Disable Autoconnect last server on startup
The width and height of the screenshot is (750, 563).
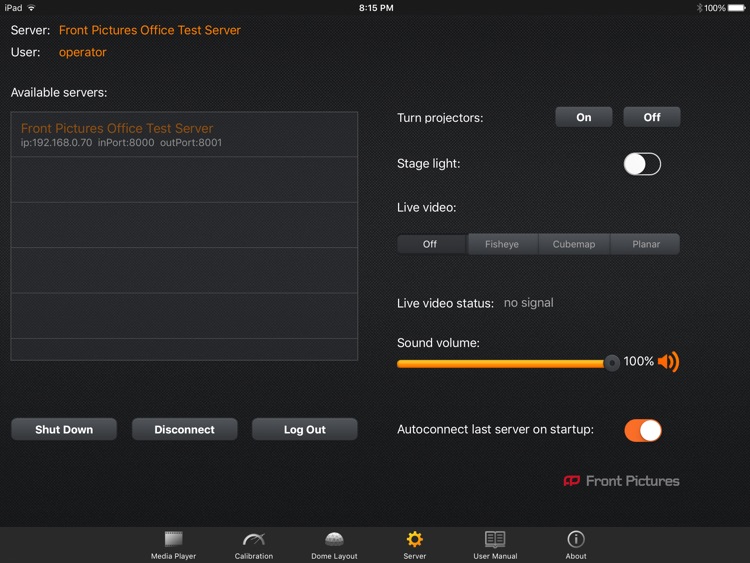[642, 430]
